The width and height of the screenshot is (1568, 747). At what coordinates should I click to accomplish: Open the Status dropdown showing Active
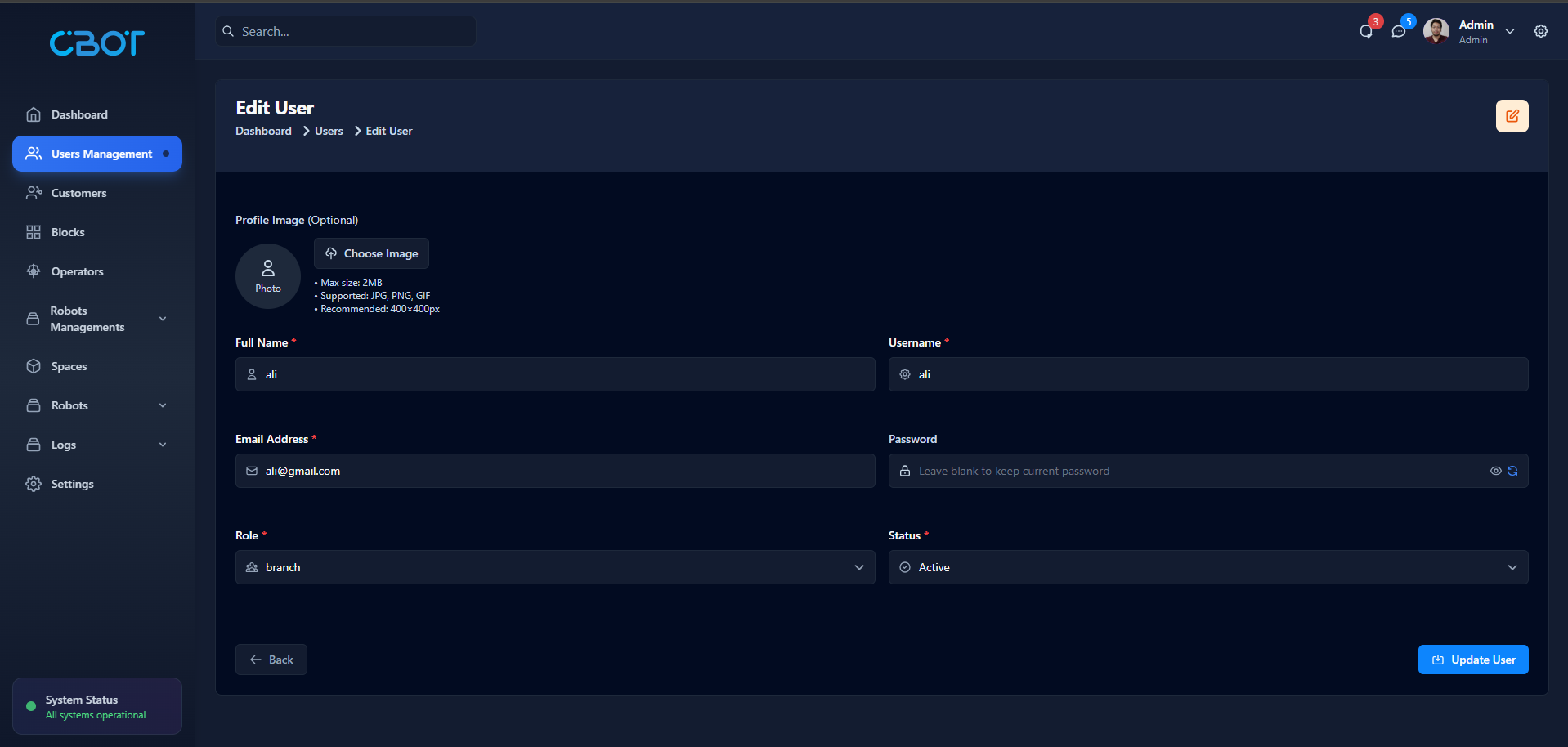point(1208,566)
